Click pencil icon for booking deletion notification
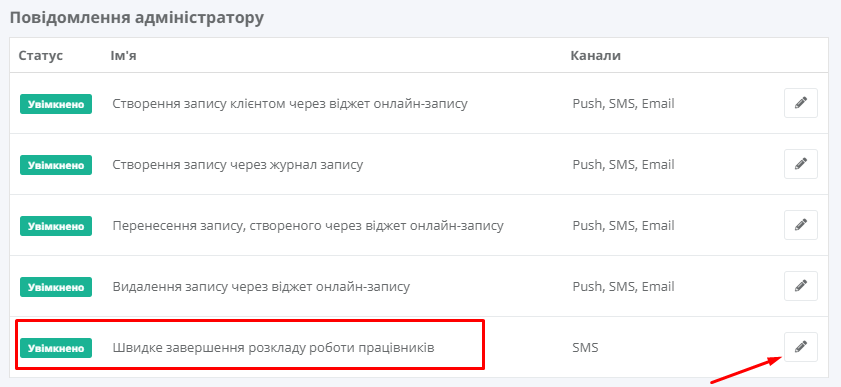Viewport: 841px width, 387px height. [801, 286]
